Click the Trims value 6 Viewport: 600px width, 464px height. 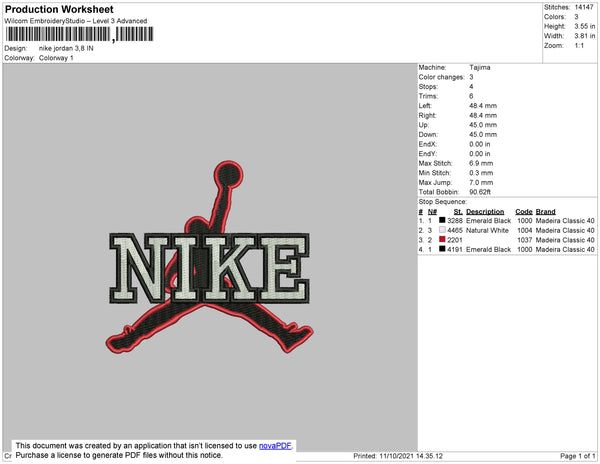point(471,96)
